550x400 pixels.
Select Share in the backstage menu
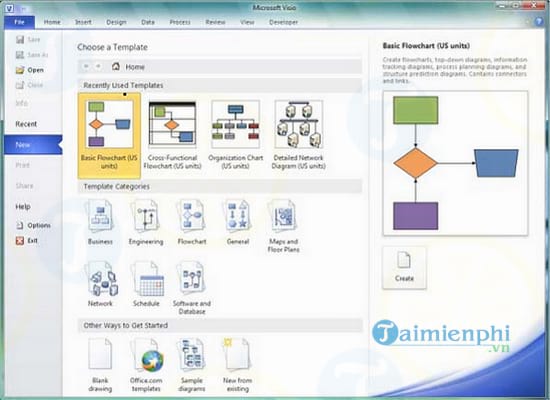point(24,186)
